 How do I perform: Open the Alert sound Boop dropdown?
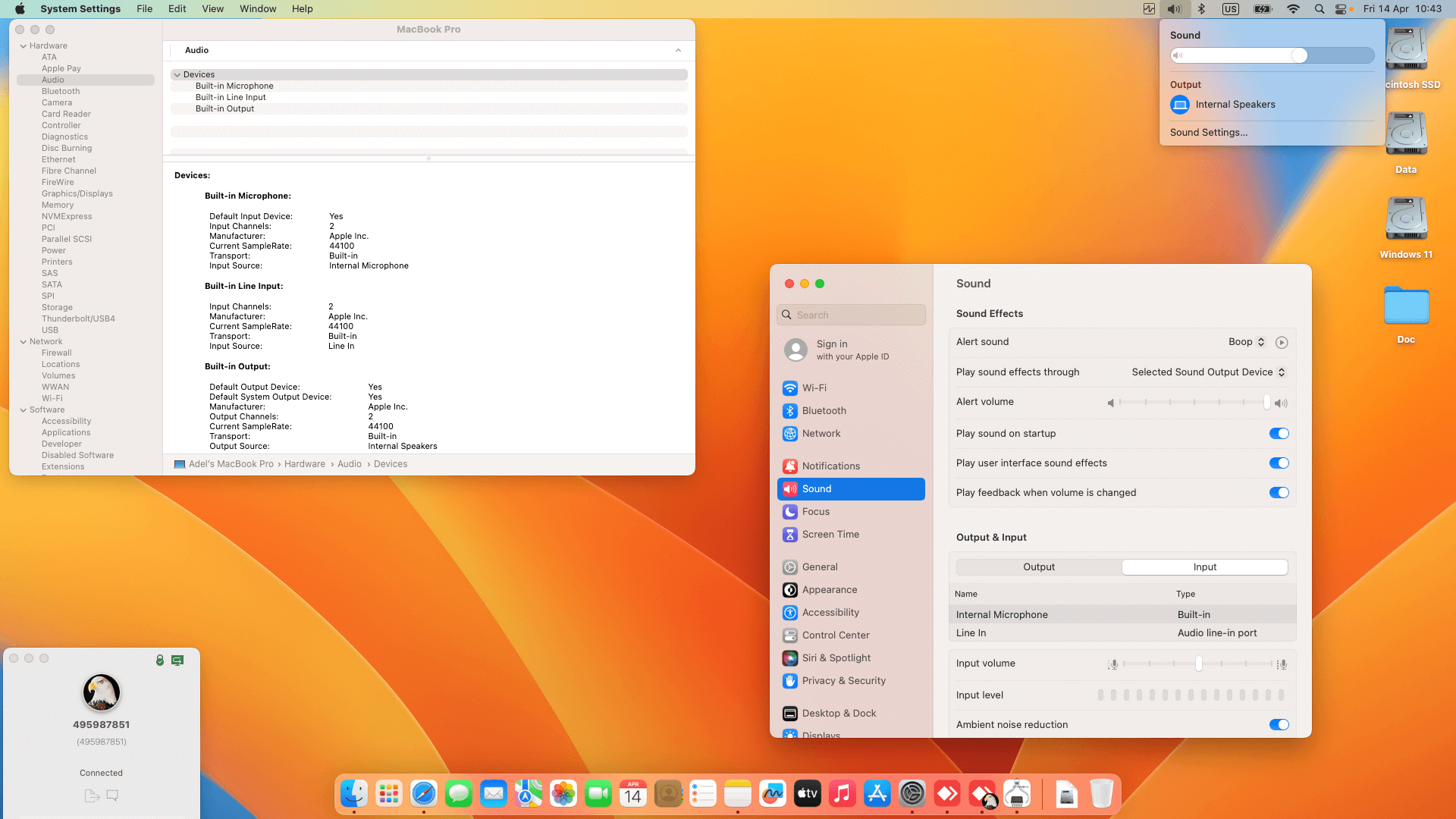pos(1247,342)
